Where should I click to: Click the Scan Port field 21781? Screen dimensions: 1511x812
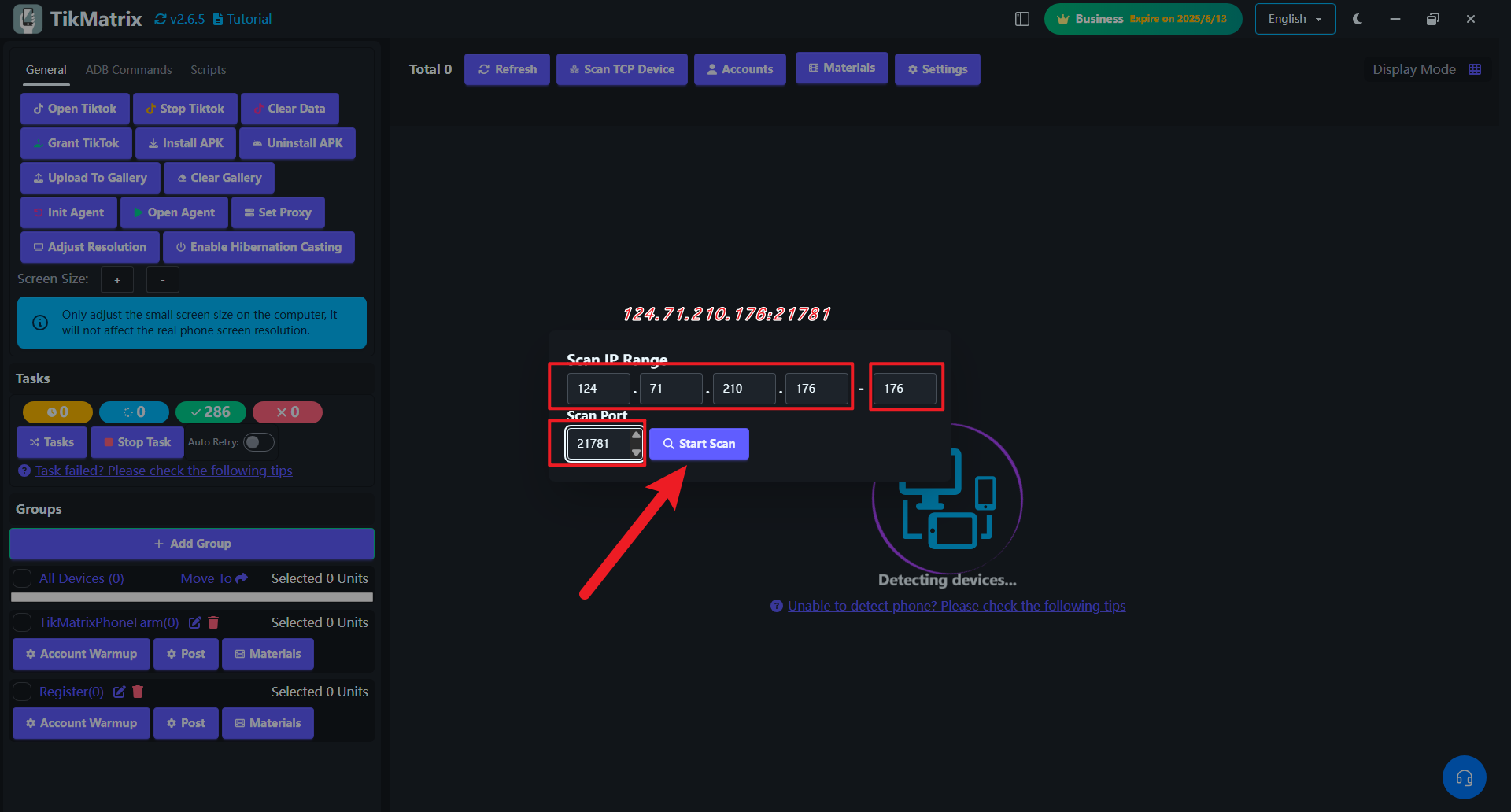click(604, 444)
